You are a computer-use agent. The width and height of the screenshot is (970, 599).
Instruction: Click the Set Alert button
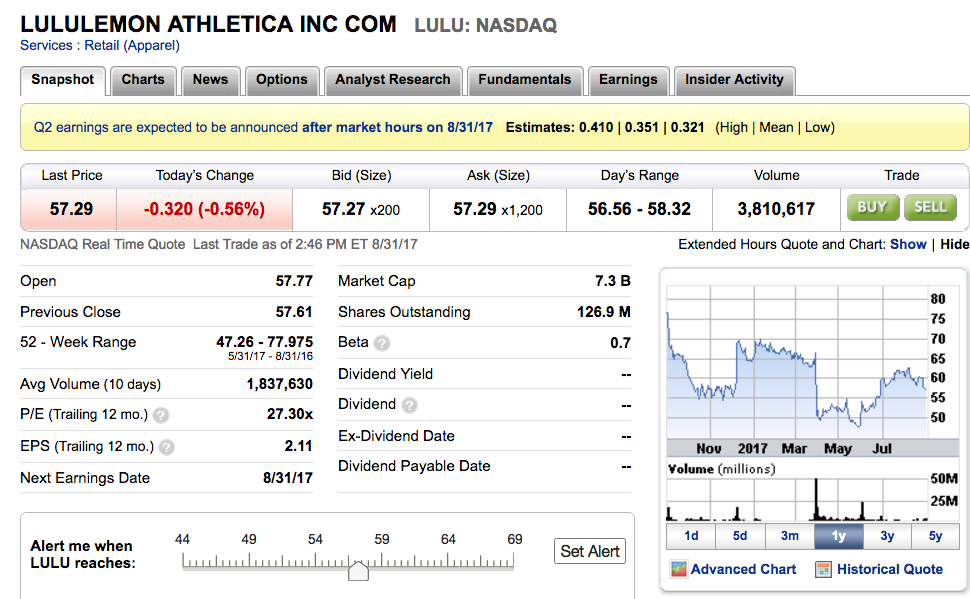tap(590, 551)
